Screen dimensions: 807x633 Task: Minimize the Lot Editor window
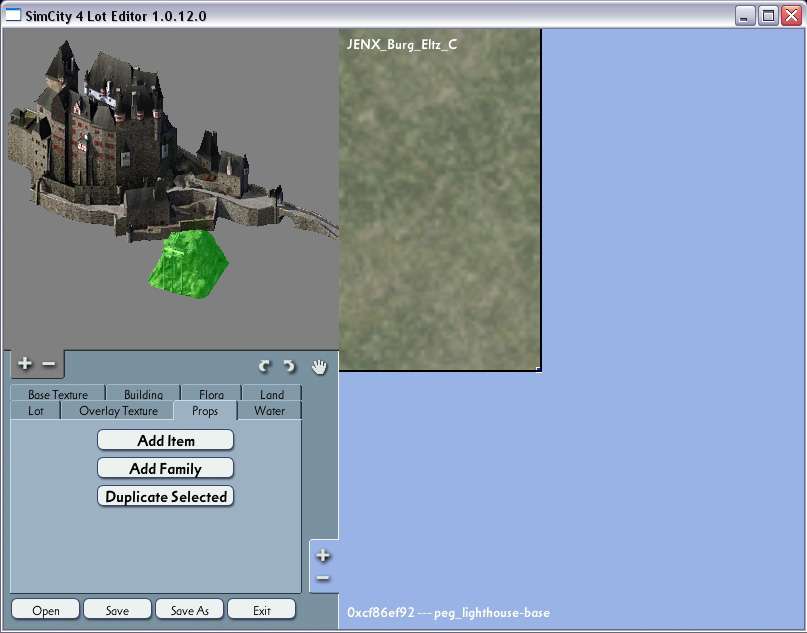(744, 16)
